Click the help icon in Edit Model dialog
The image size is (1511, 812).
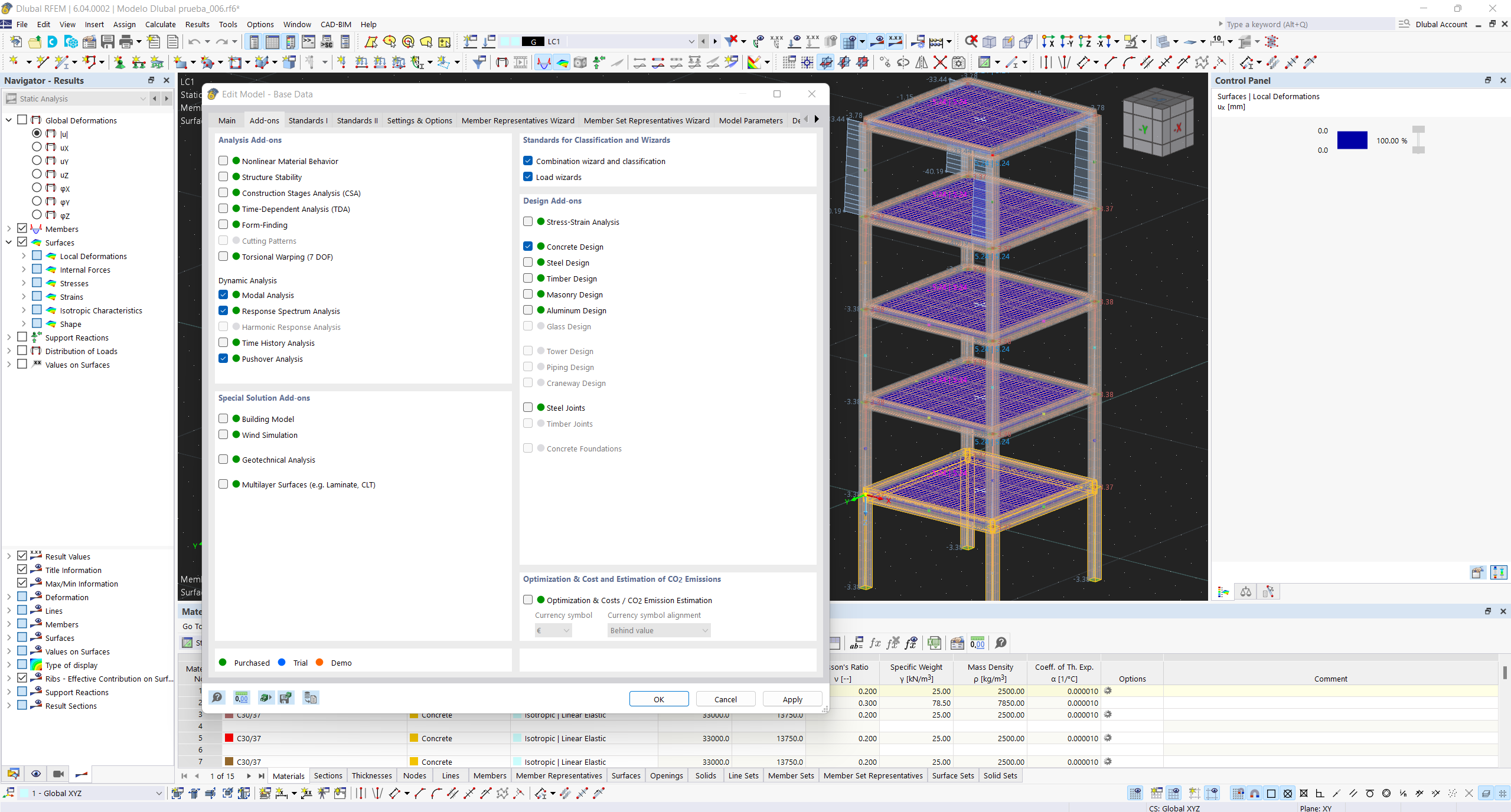click(217, 698)
